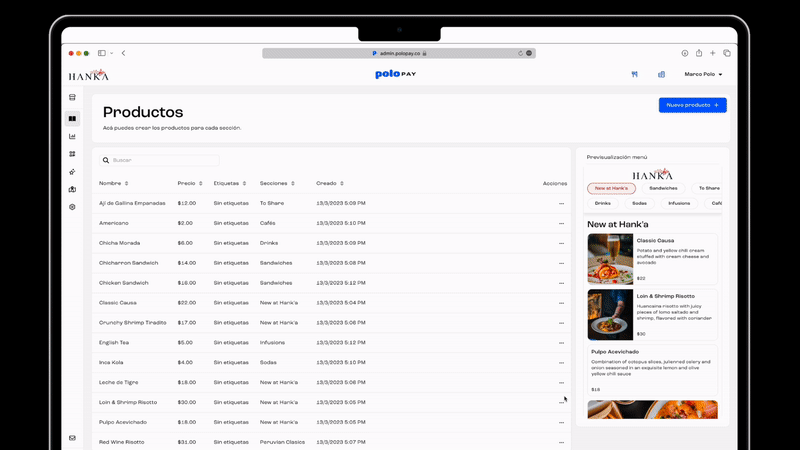Open actions menu for Ají de Gallina Empanadas
This screenshot has width=800, height=450.
561,204
